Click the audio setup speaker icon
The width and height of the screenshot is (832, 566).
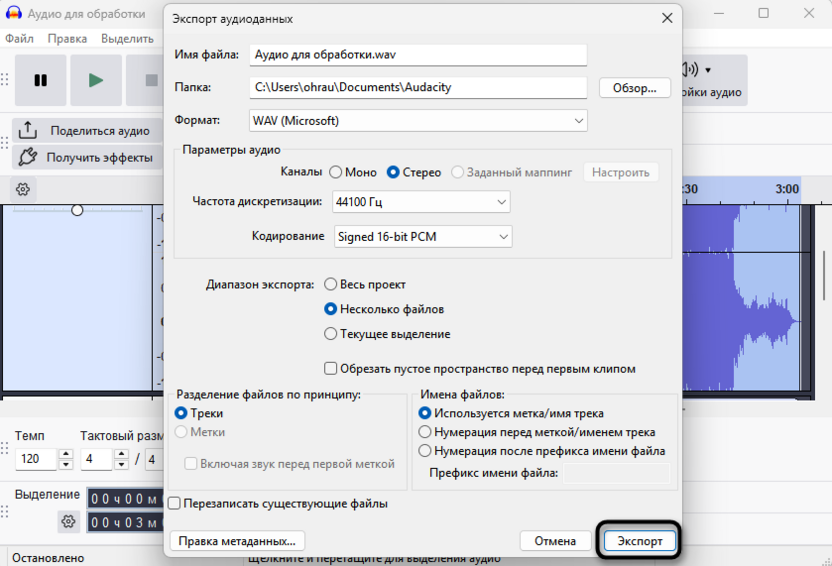pos(690,69)
